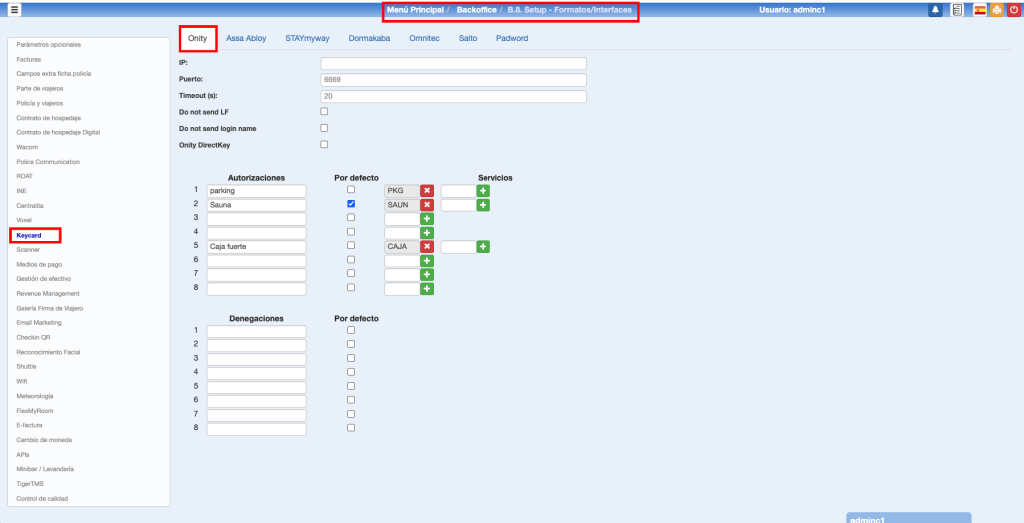Click the red power logout icon
This screenshot has width=1024, height=523.
click(x=1014, y=10)
